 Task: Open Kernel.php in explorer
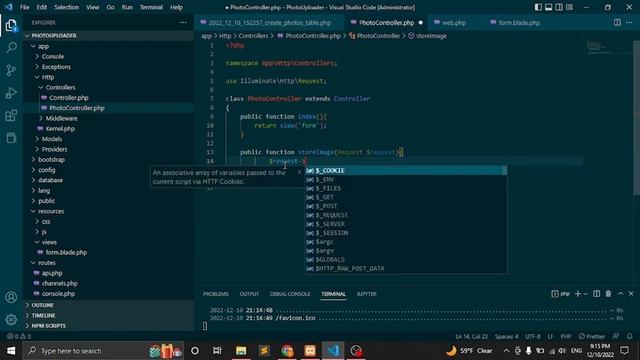[x=60, y=129]
